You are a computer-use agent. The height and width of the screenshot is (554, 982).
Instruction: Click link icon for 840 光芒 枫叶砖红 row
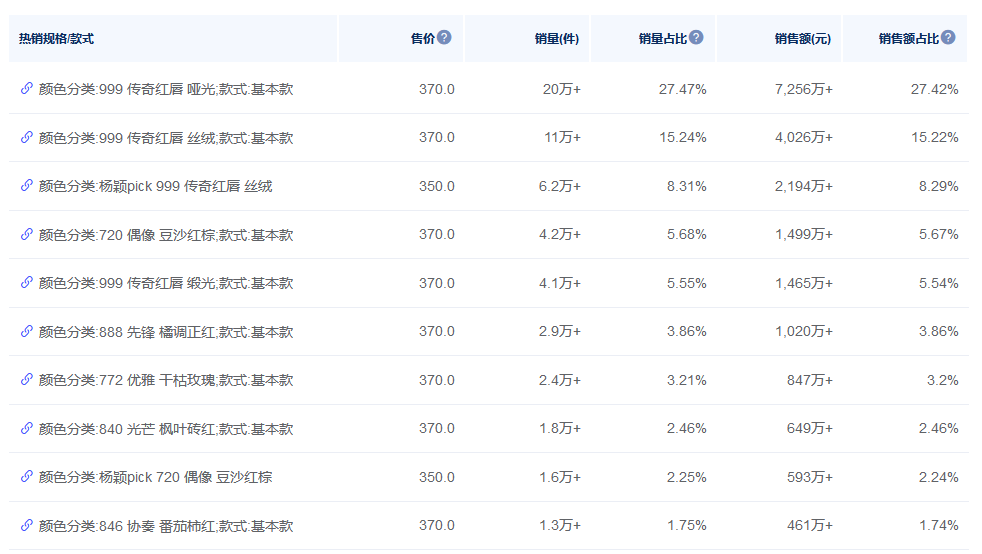tap(26, 428)
